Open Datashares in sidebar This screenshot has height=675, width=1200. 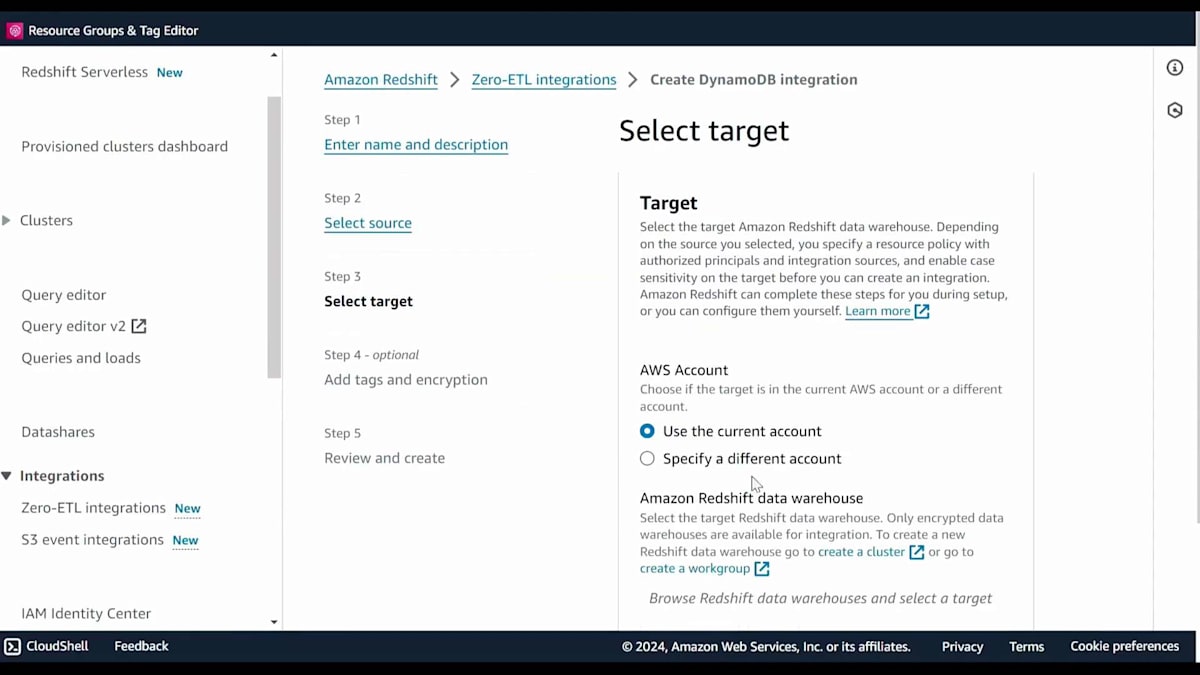tap(58, 432)
